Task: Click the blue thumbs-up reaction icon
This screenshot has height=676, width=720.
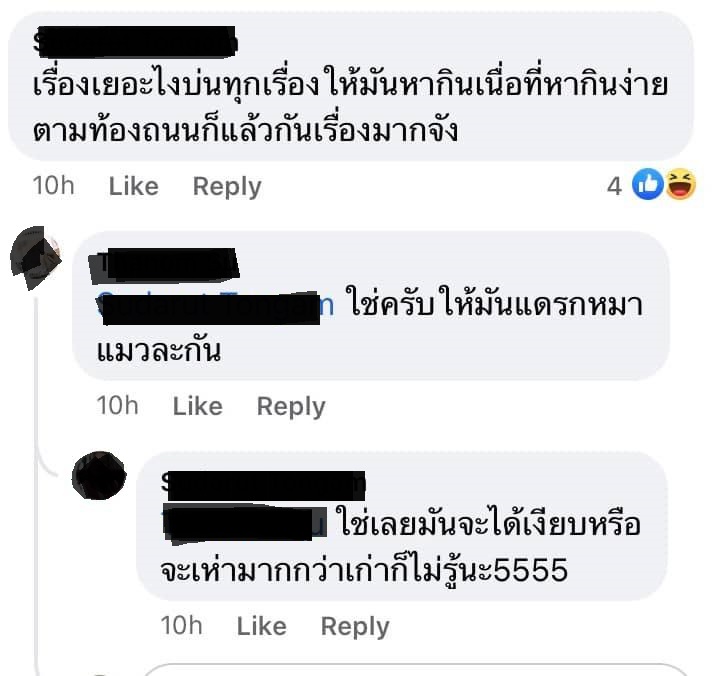Action: (x=647, y=185)
